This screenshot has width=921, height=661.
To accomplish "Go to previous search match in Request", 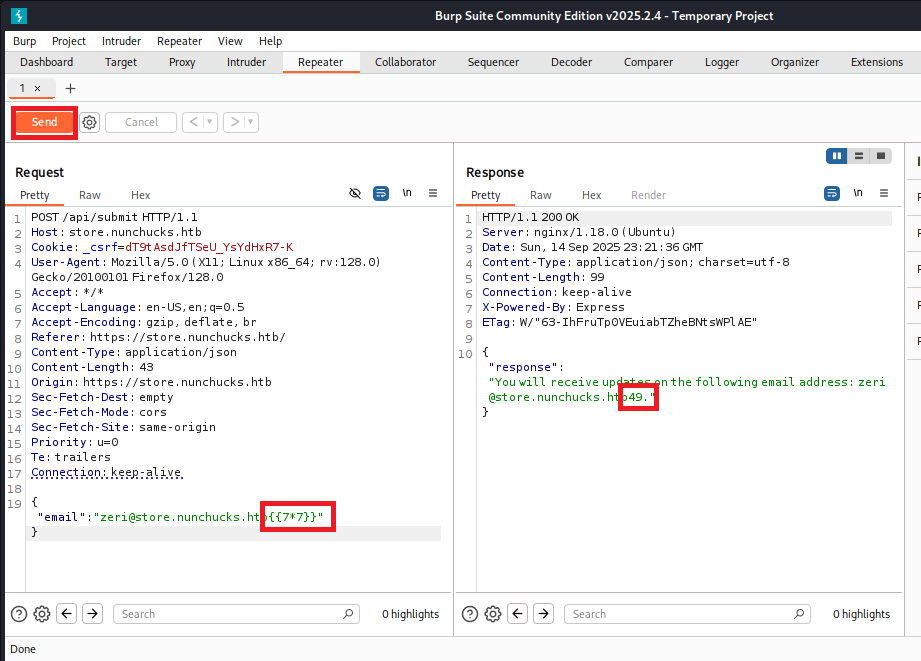I will point(66,614).
